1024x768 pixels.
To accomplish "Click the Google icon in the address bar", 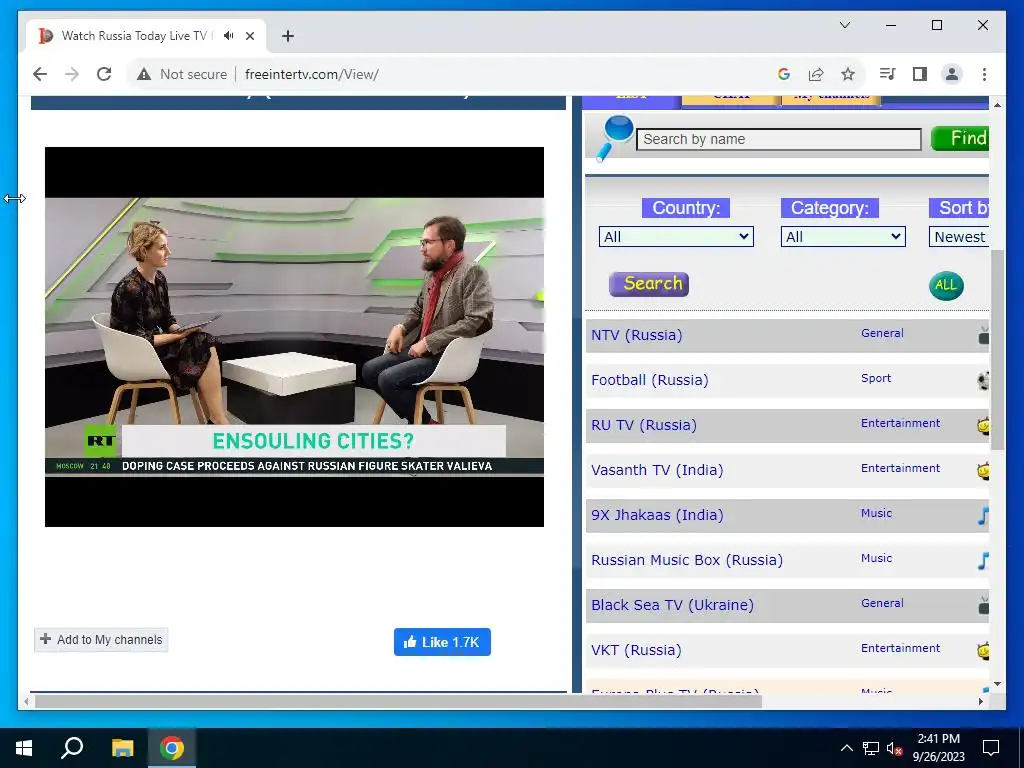I will pos(784,74).
